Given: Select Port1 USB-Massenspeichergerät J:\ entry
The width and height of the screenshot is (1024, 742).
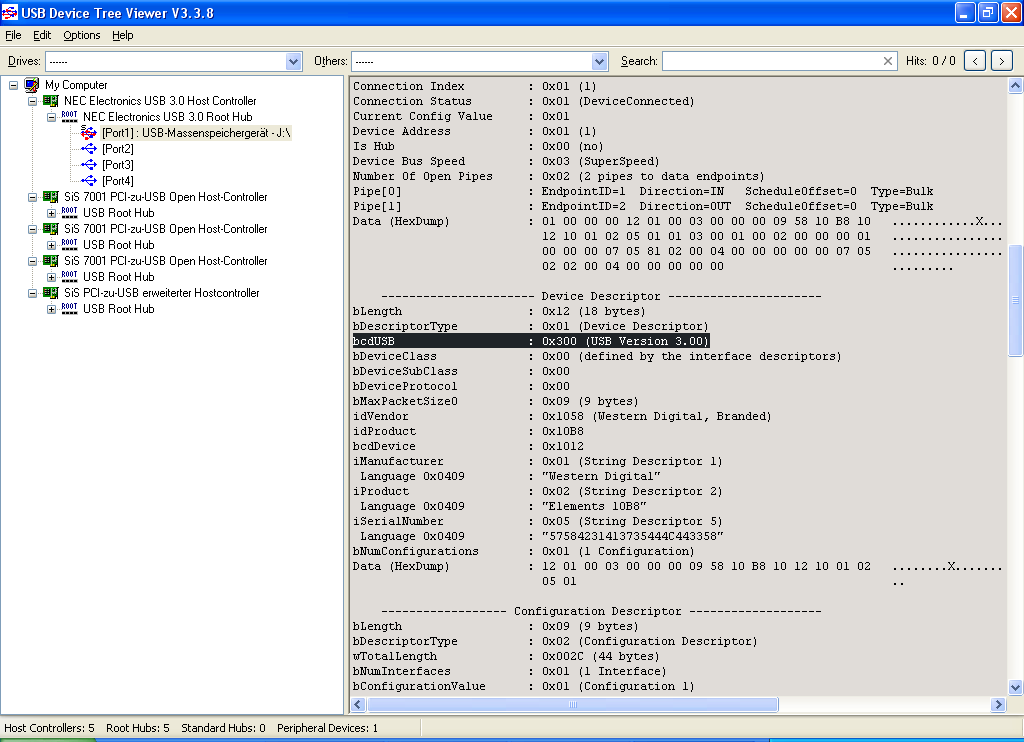Looking at the screenshot, I should (196, 133).
